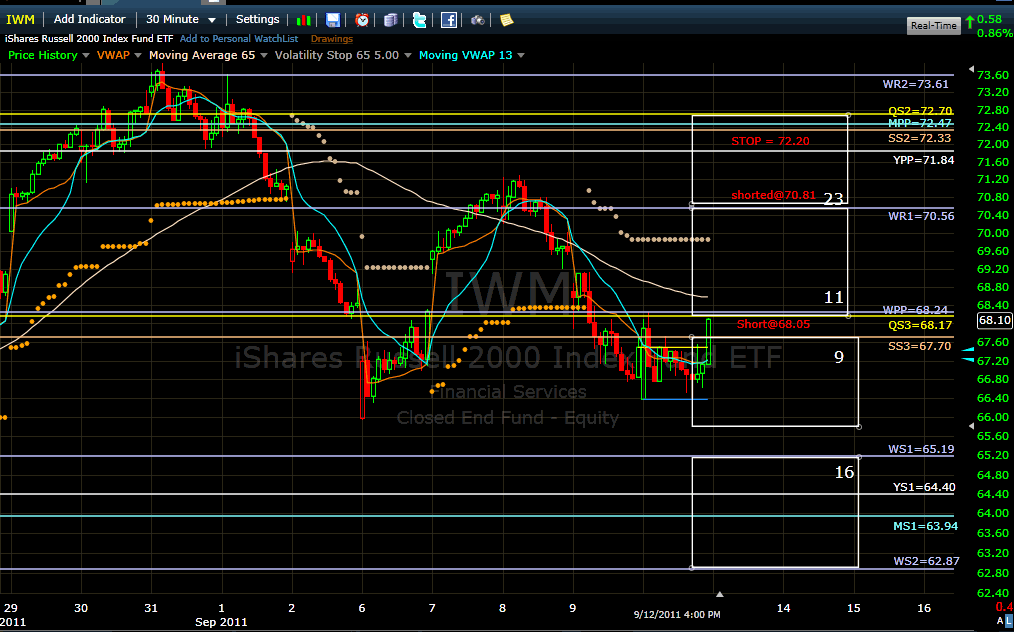Share the chart via the Twitter icon
The height and width of the screenshot is (632, 1014).
click(420, 20)
